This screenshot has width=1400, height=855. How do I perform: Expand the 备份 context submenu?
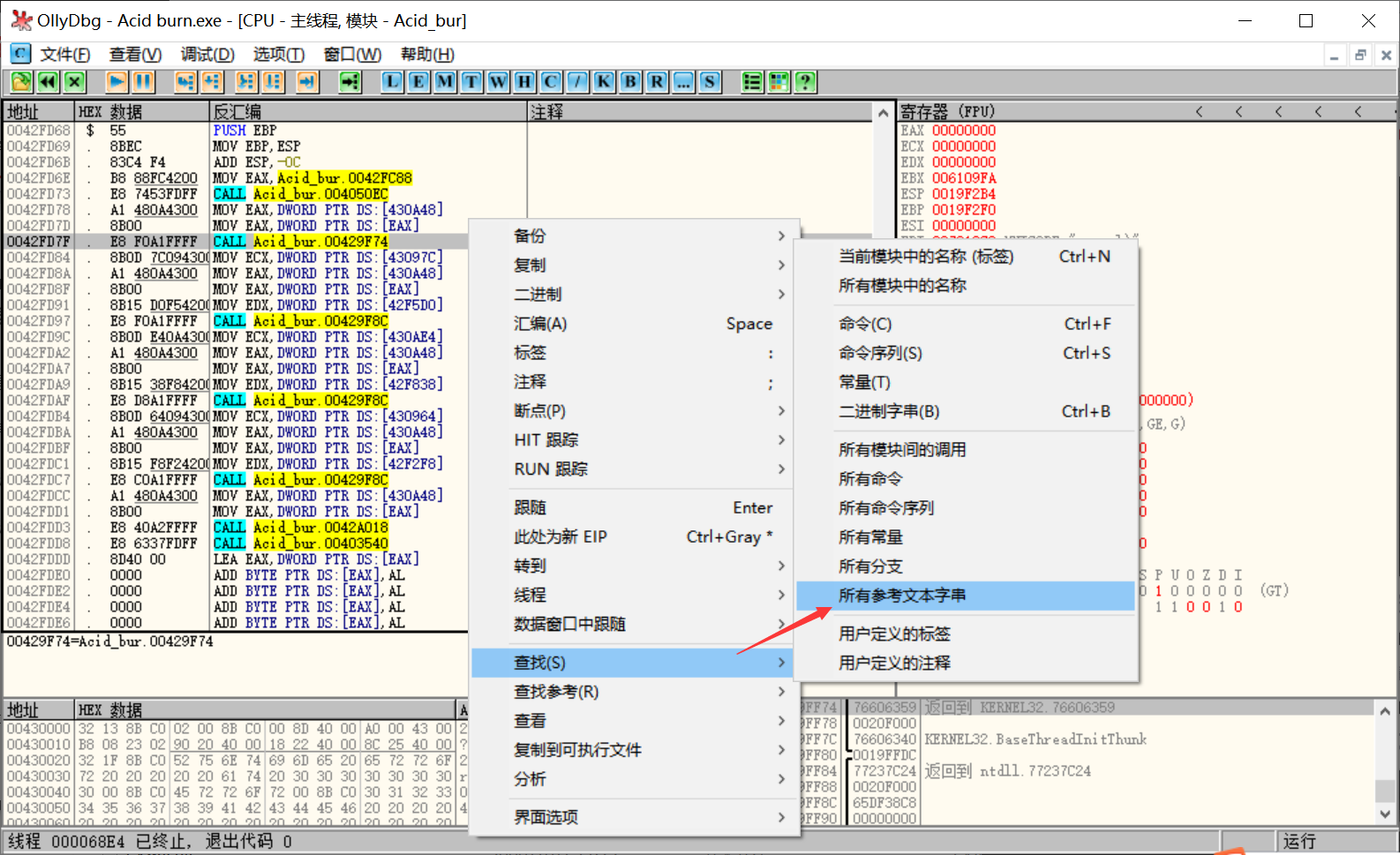pyautogui.click(x=632, y=236)
